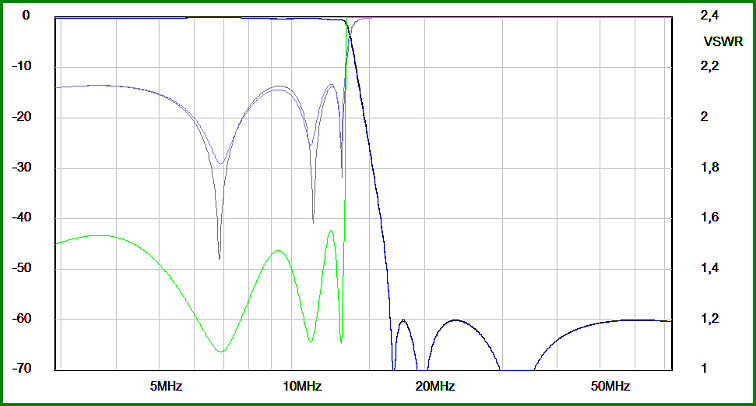The image size is (756, 406).
Task: Click the stopband lobe peak after 20MHz
Action: tap(456, 320)
